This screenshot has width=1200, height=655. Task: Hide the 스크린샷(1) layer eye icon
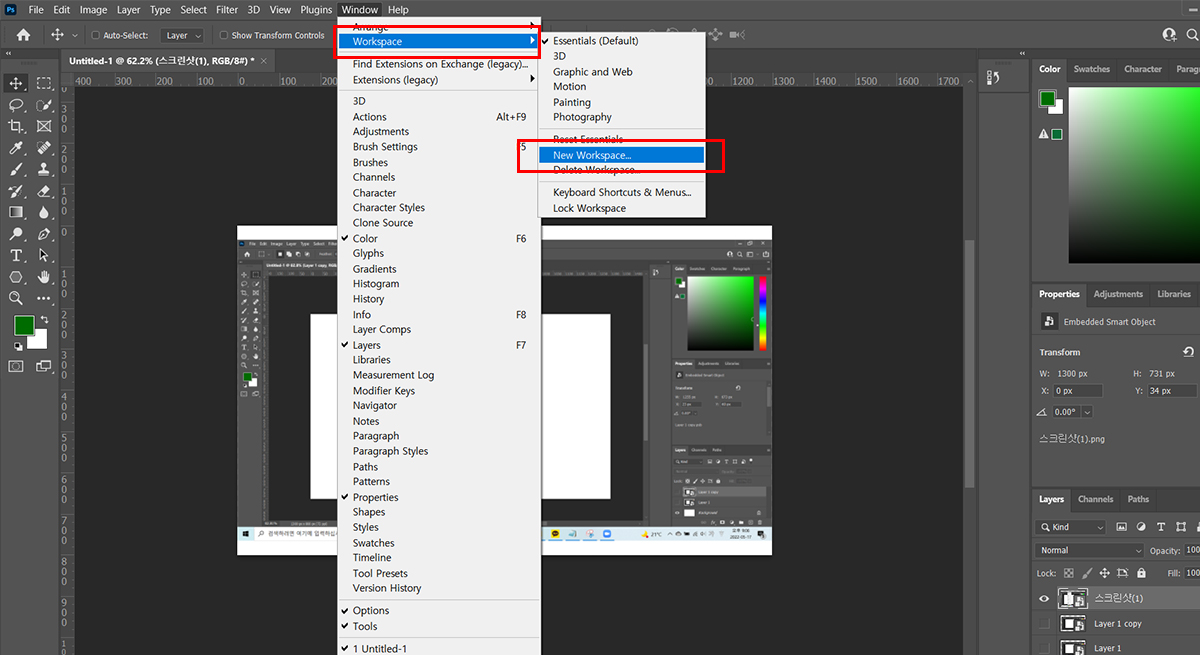pos(1044,598)
